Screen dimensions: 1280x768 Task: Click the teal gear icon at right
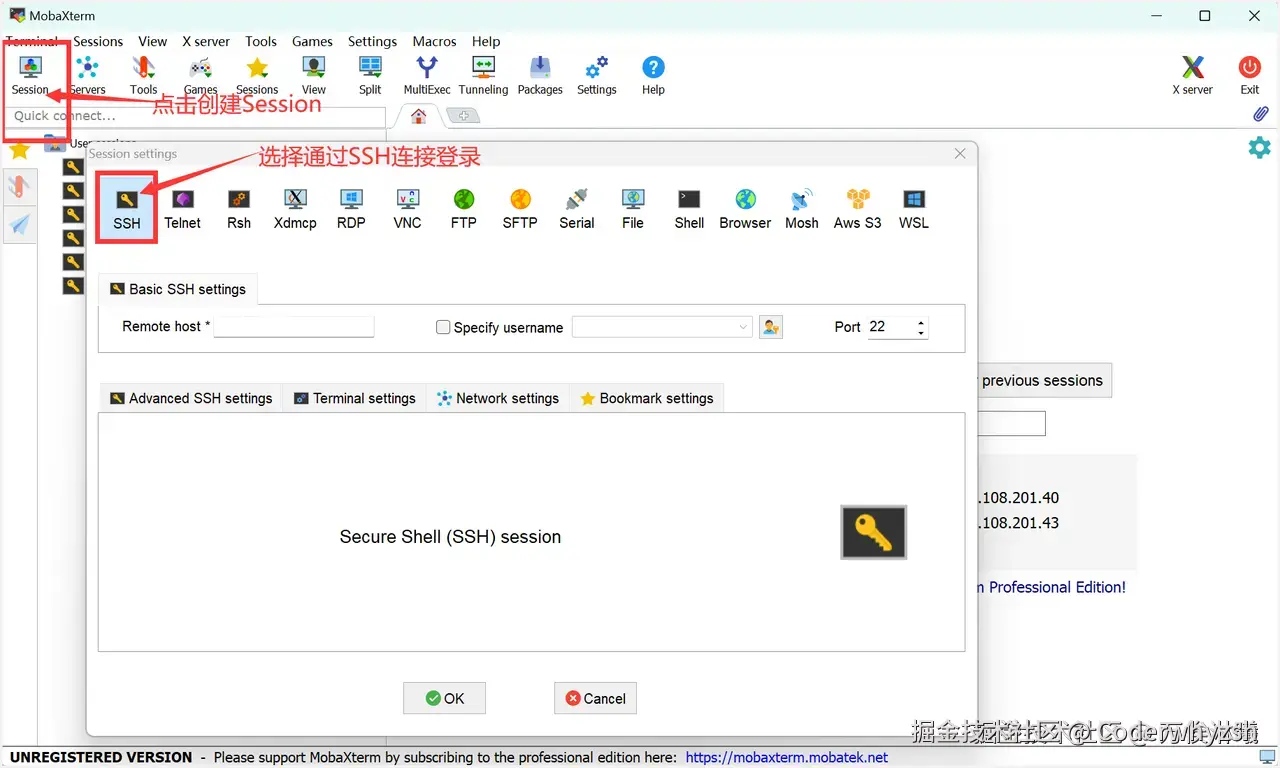[x=1259, y=147]
